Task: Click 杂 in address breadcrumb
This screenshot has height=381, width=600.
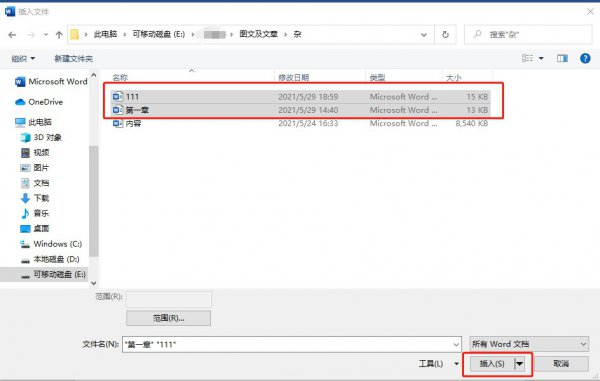Action: click(297, 34)
